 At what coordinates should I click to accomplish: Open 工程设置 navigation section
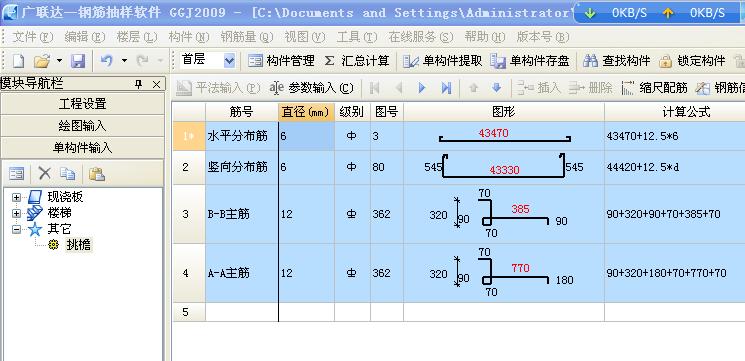[83, 104]
